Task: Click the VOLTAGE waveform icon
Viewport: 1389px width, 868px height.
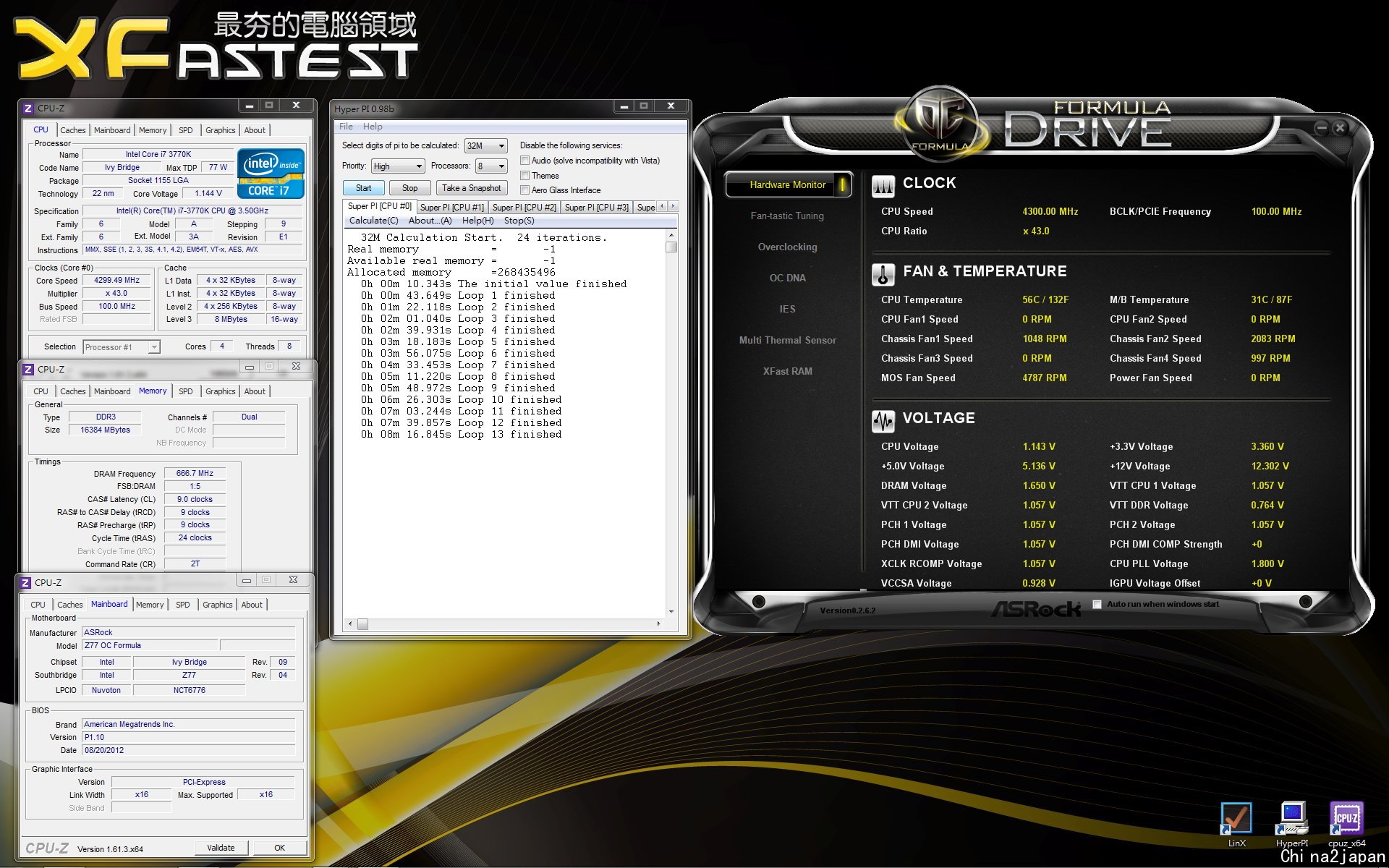Action: [x=883, y=421]
